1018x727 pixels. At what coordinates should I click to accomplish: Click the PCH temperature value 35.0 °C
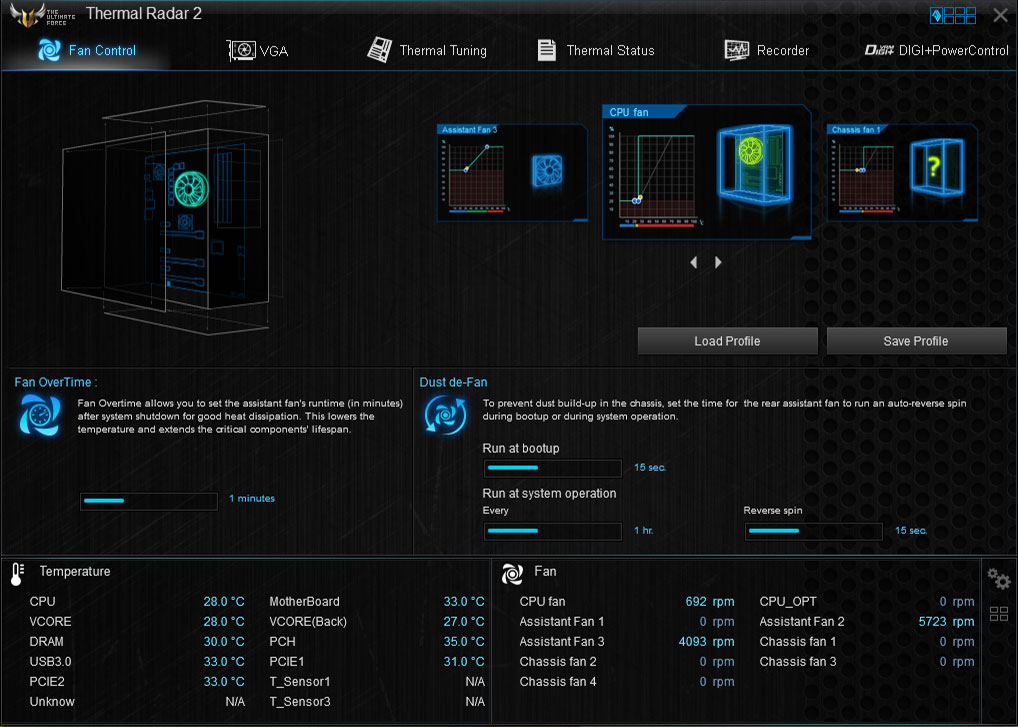coord(464,642)
